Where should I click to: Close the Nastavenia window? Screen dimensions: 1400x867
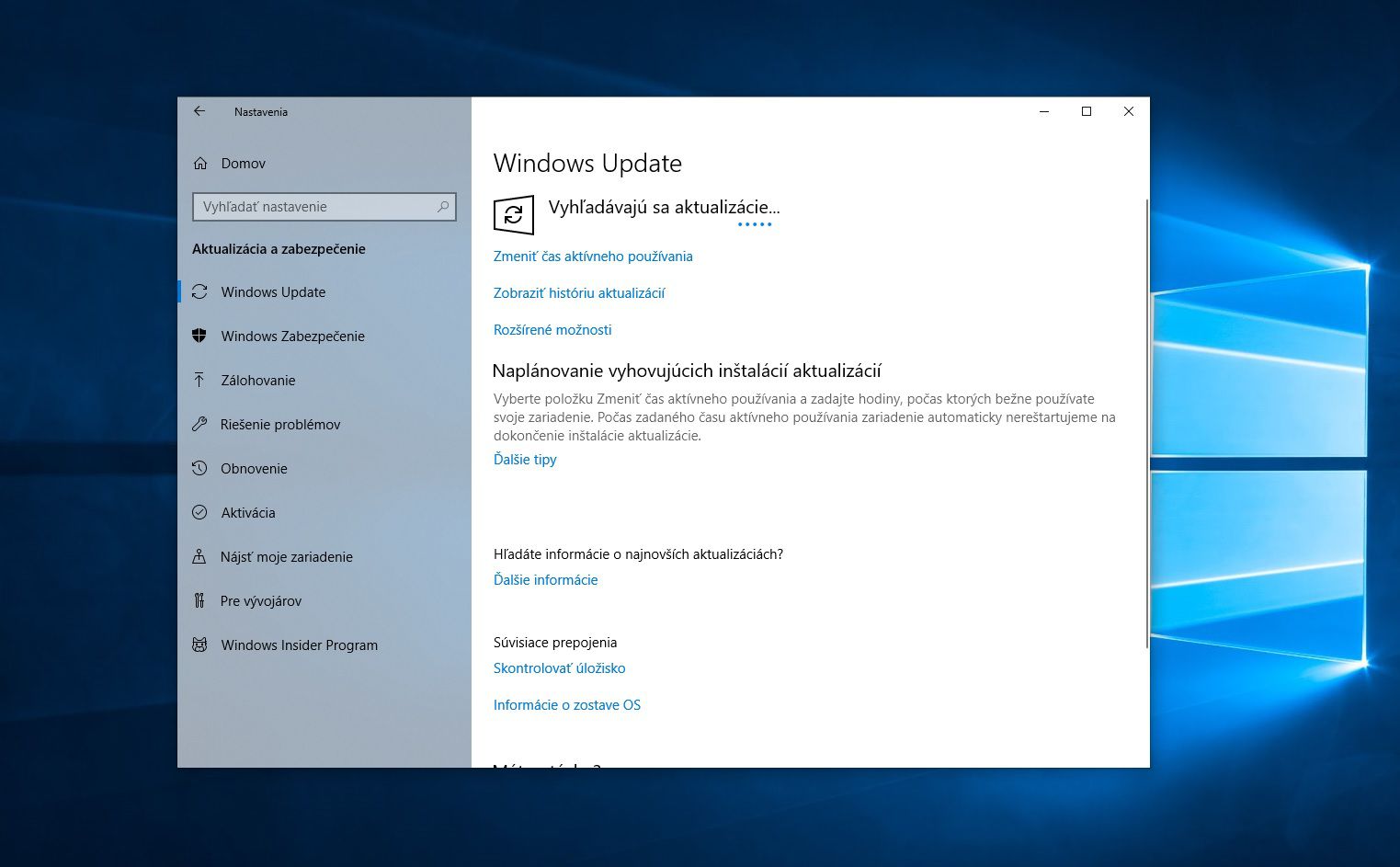(x=1129, y=111)
